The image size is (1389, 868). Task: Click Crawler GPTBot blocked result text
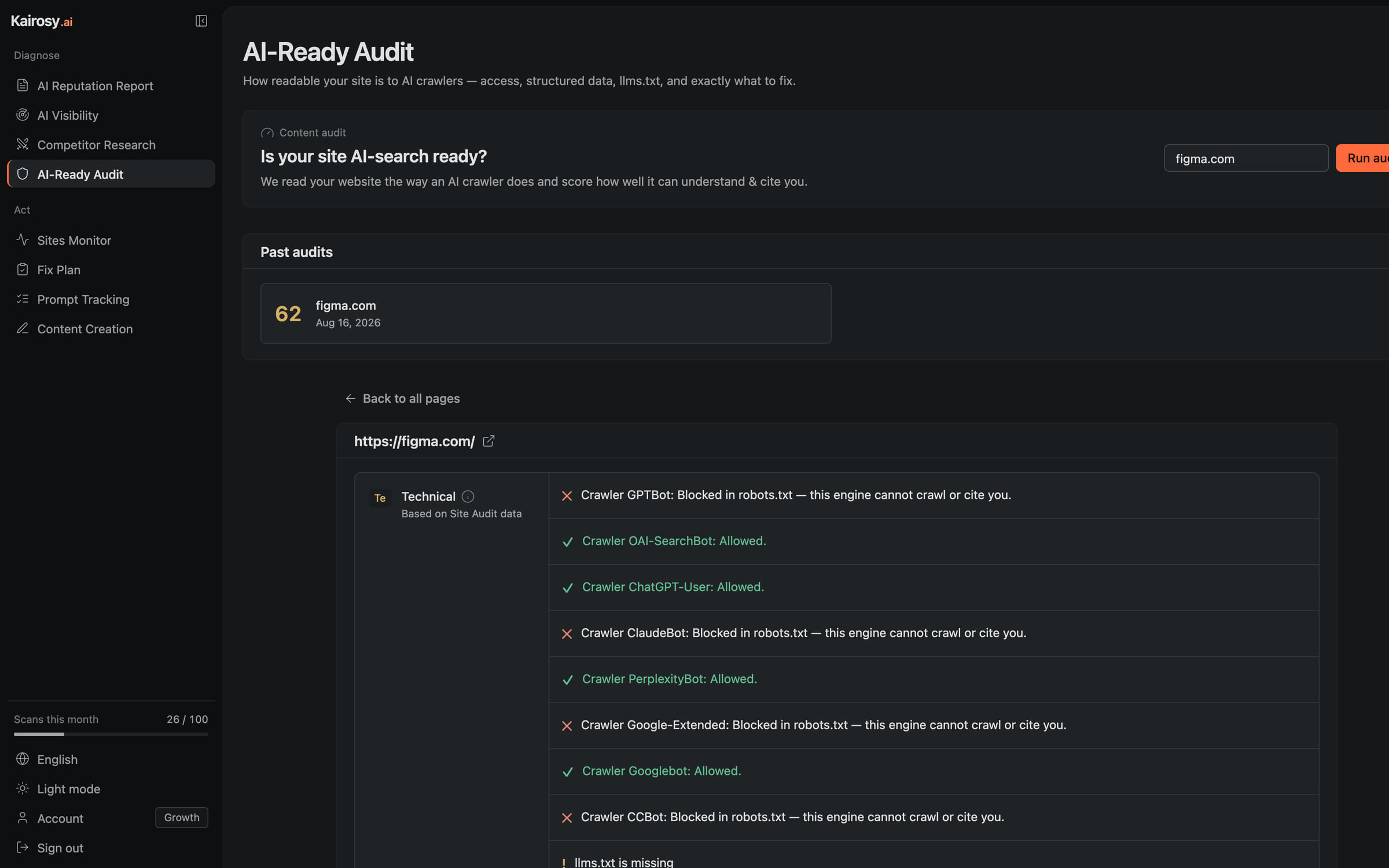point(796,495)
